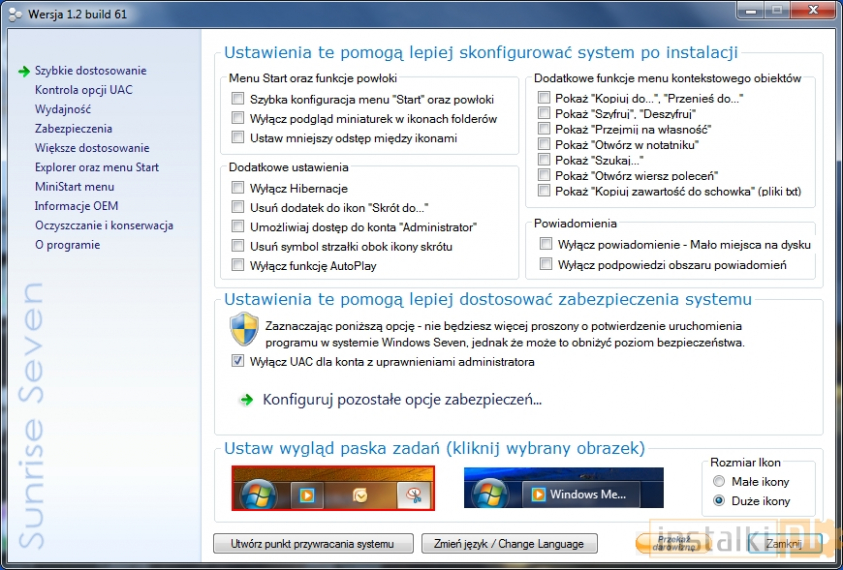Check Wyłącz funkcję AutoPlay
This screenshot has height=570, width=843.
238,265
